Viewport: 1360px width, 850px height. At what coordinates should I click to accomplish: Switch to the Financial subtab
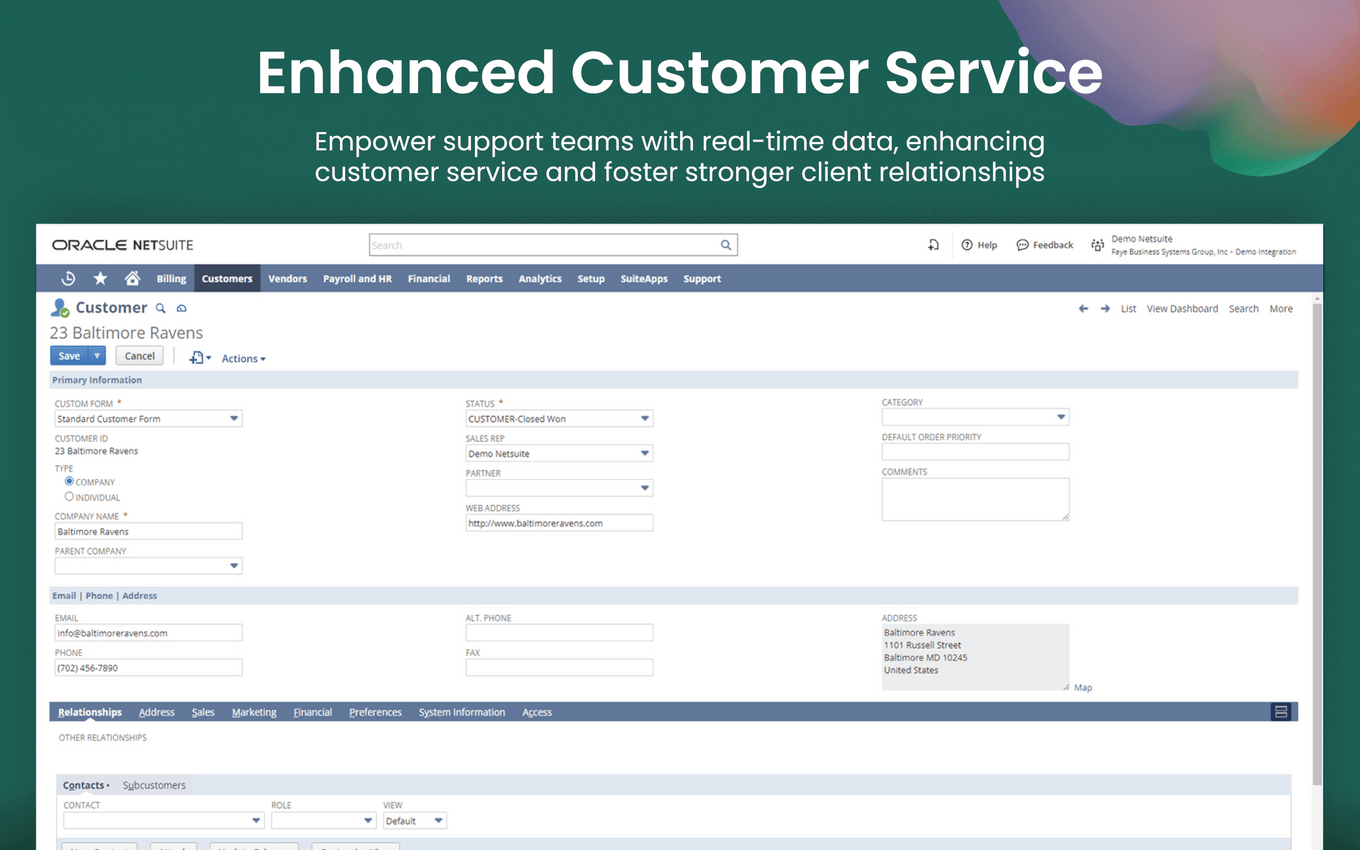[312, 713]
